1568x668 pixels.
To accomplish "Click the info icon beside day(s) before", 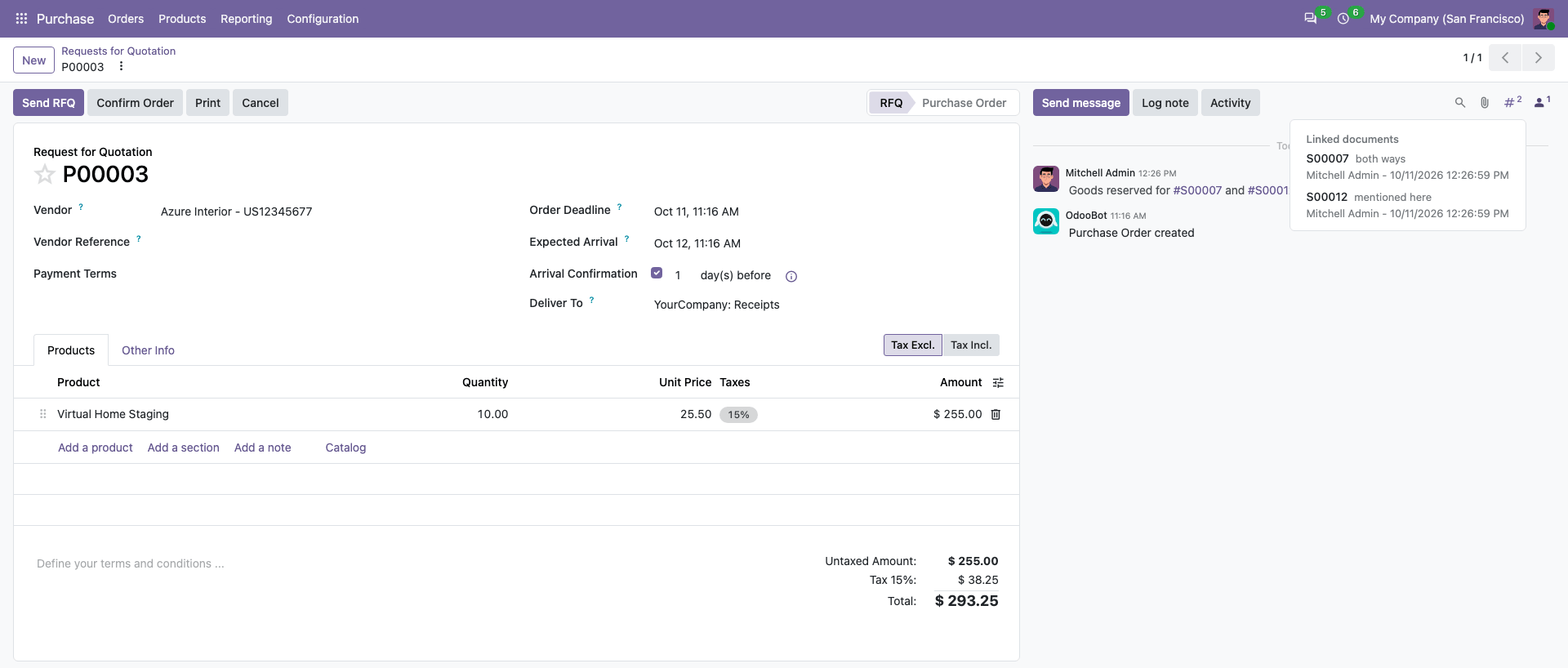I will (x=791, y=277).
